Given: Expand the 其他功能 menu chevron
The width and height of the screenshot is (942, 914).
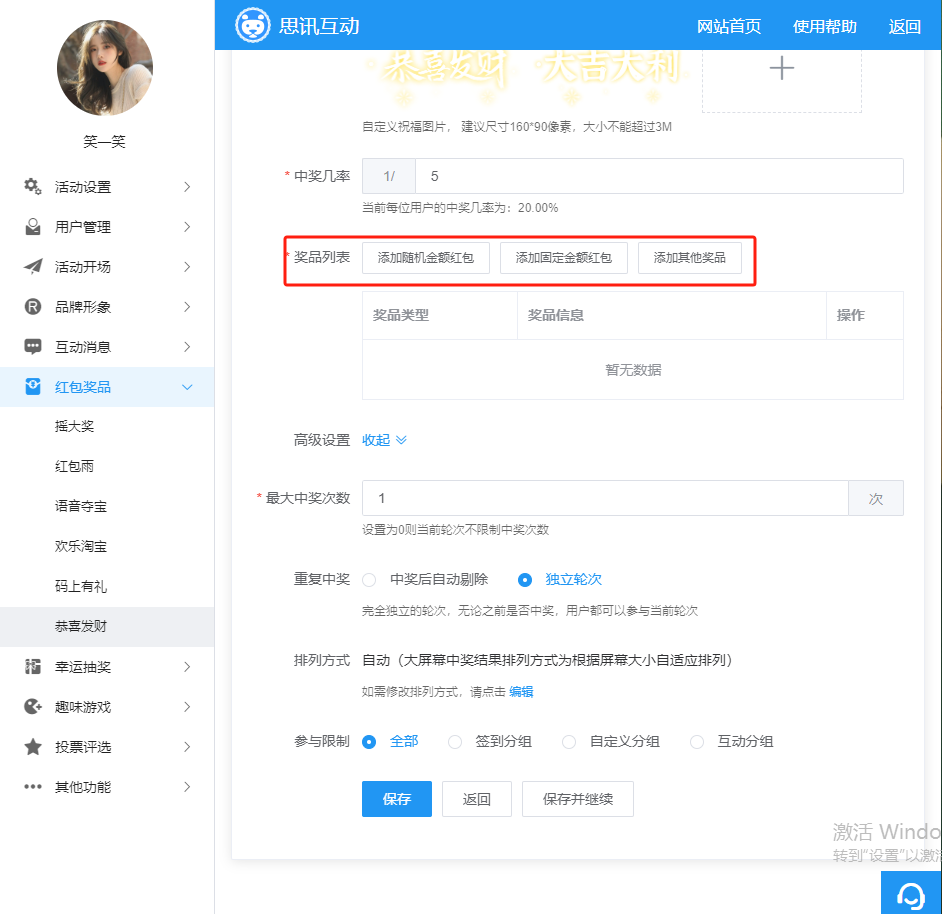Looking at the screenshot, I should point(187,787).
